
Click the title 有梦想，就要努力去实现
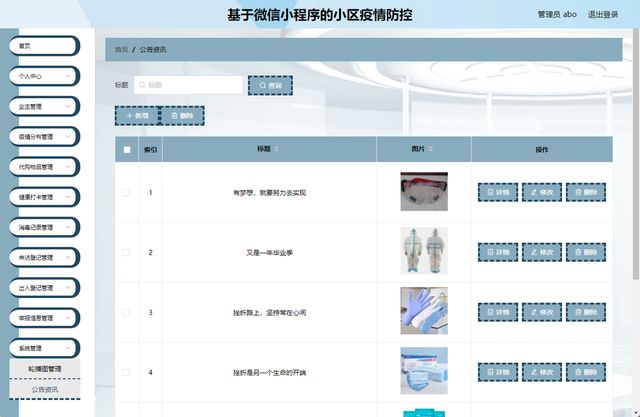[269, 193]
